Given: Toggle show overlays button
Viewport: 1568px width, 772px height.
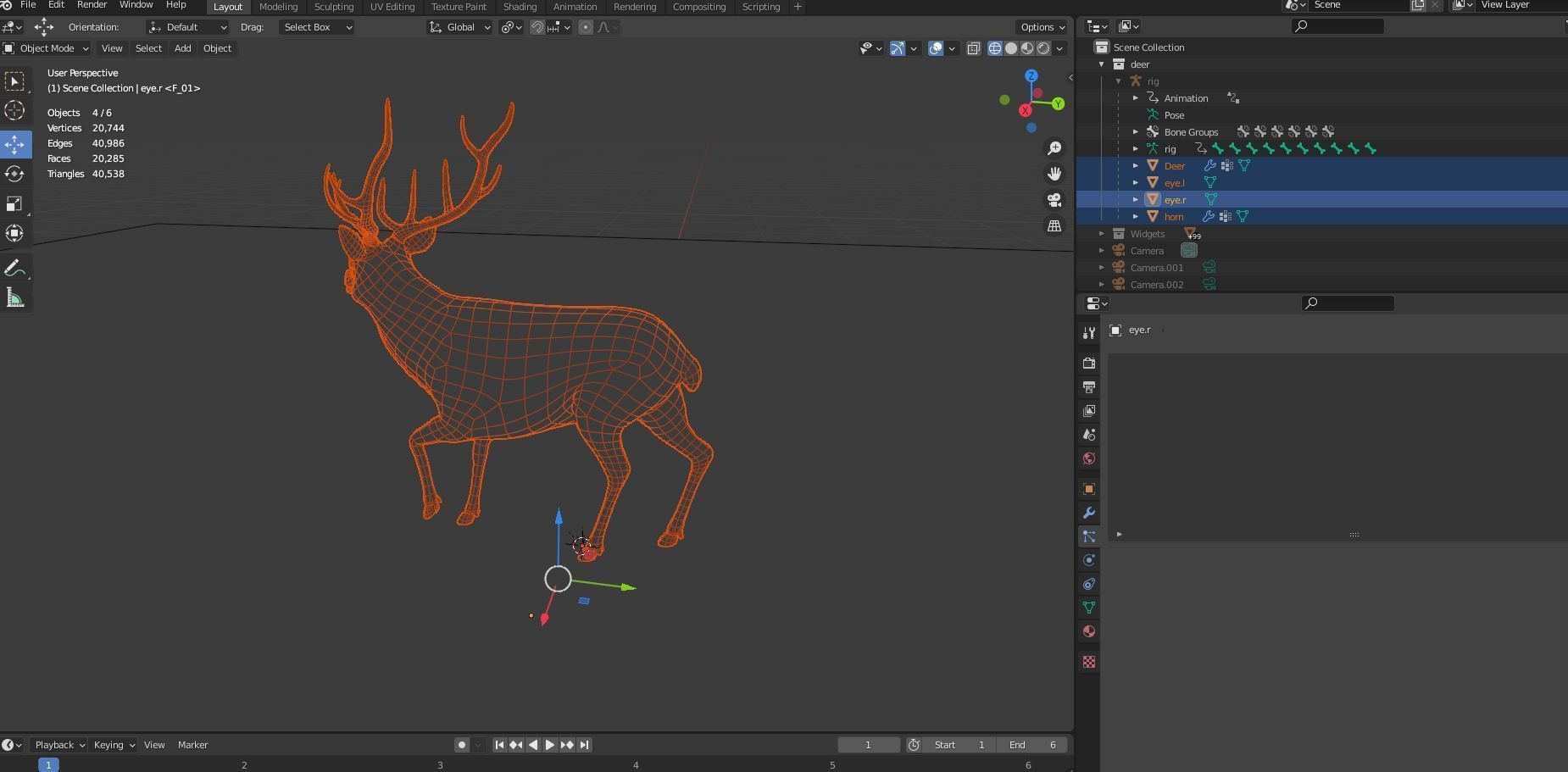Looking at the screenshot, I should [x=936, y=48].
